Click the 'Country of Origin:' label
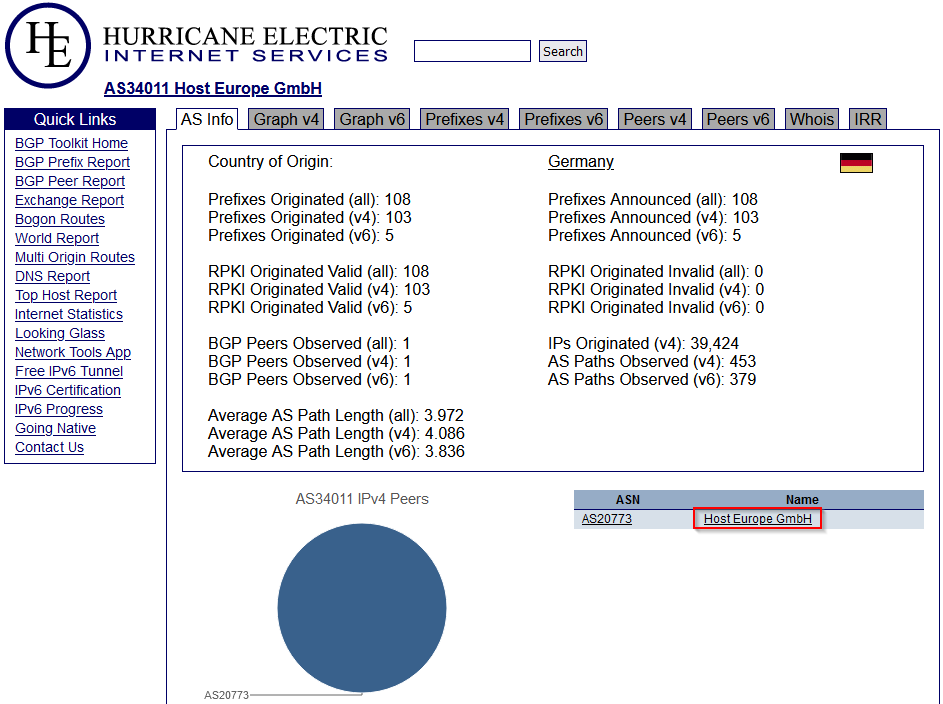This screenshot has height=704, width=943. point(271,162)
